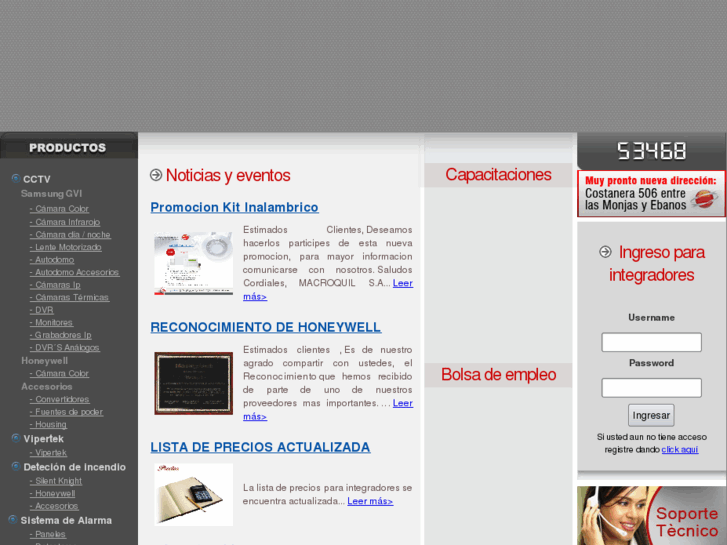Open the Vipertek sub-link
Screen dimensions: 727x545
pos(48,453)
